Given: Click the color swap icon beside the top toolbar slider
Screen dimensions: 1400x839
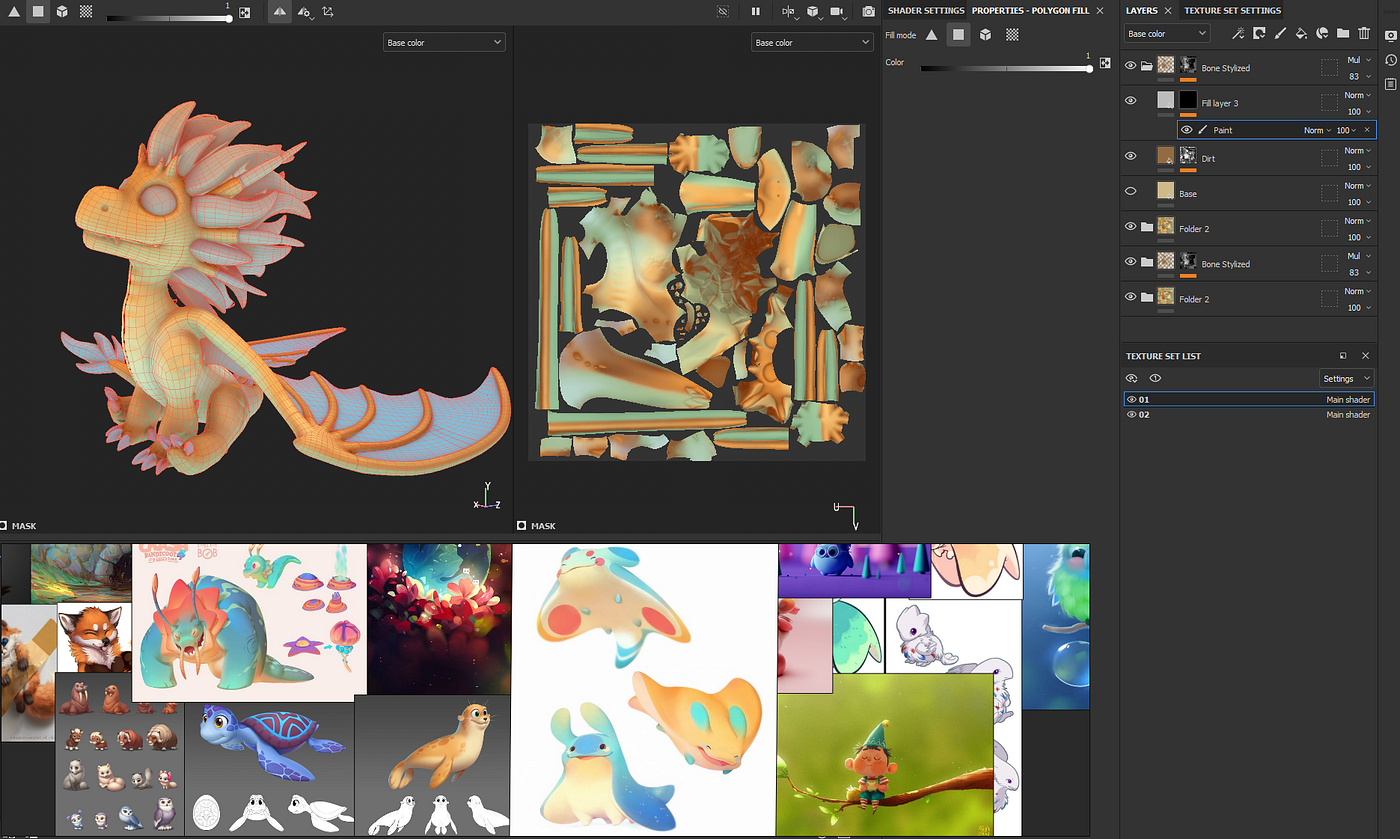Looking at the screenshot, I should click(244, 13).
